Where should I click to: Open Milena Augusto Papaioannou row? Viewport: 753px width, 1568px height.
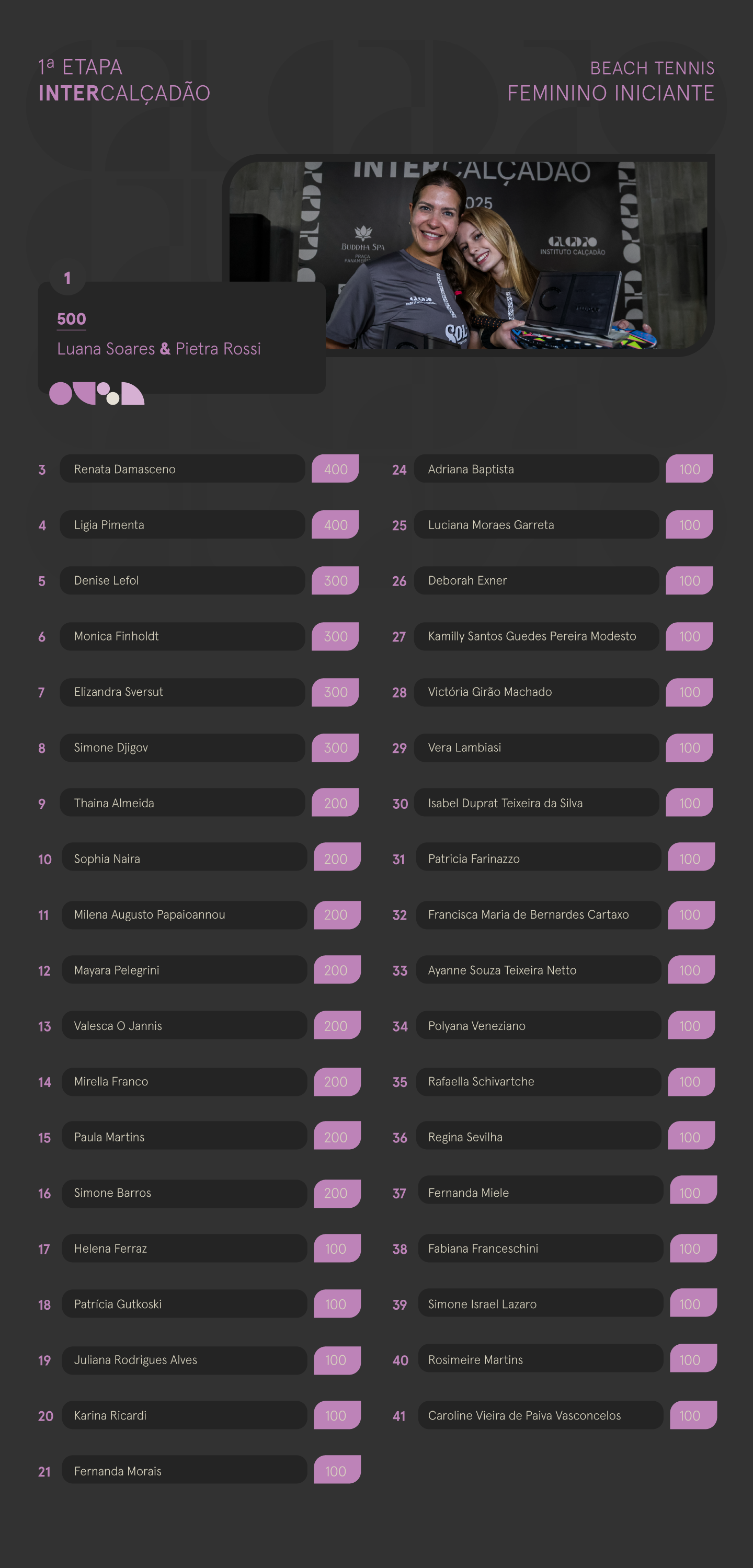[184, 914]
